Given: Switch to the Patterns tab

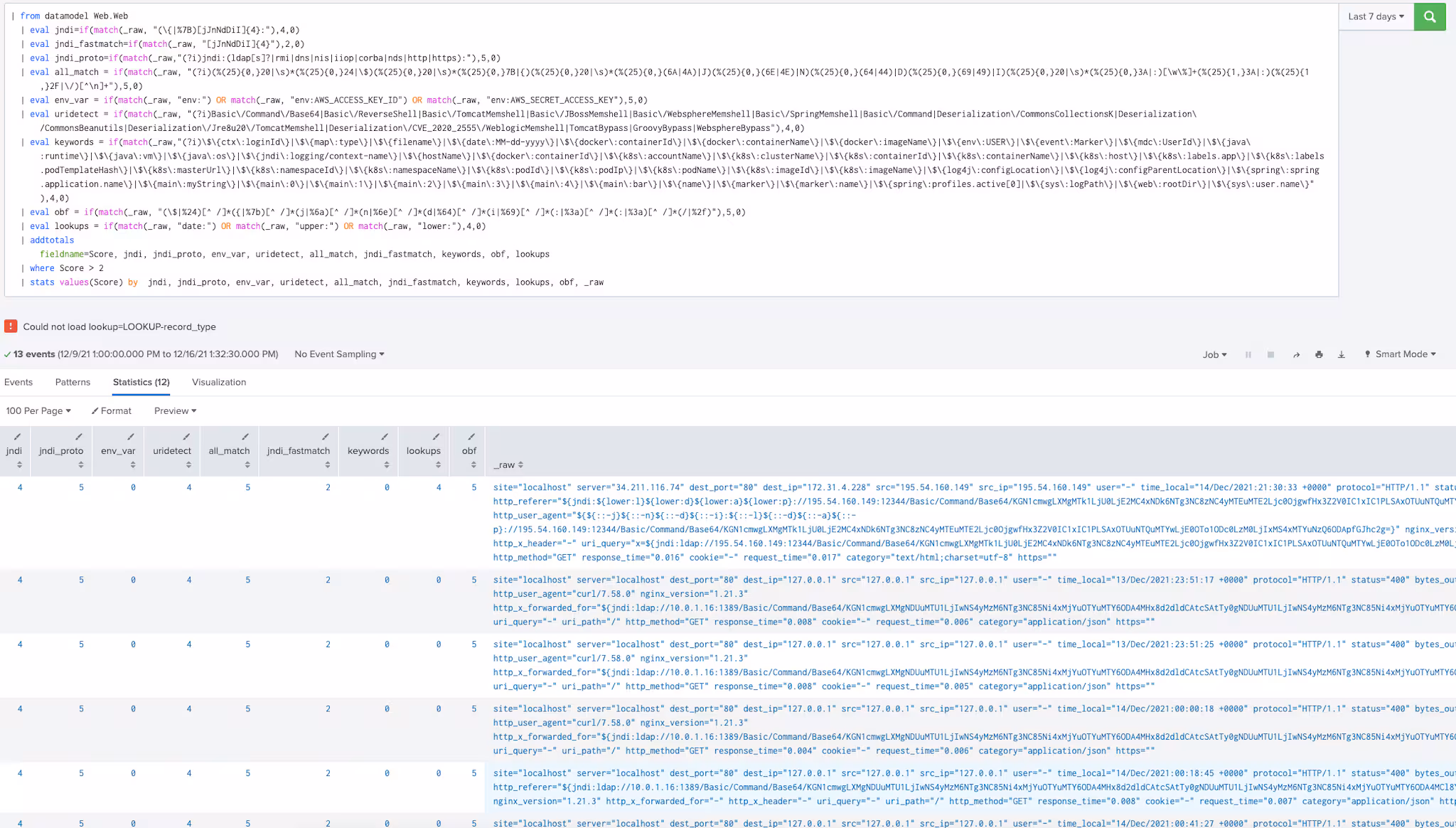Looking at the screenshot, I should pos(73,382).
